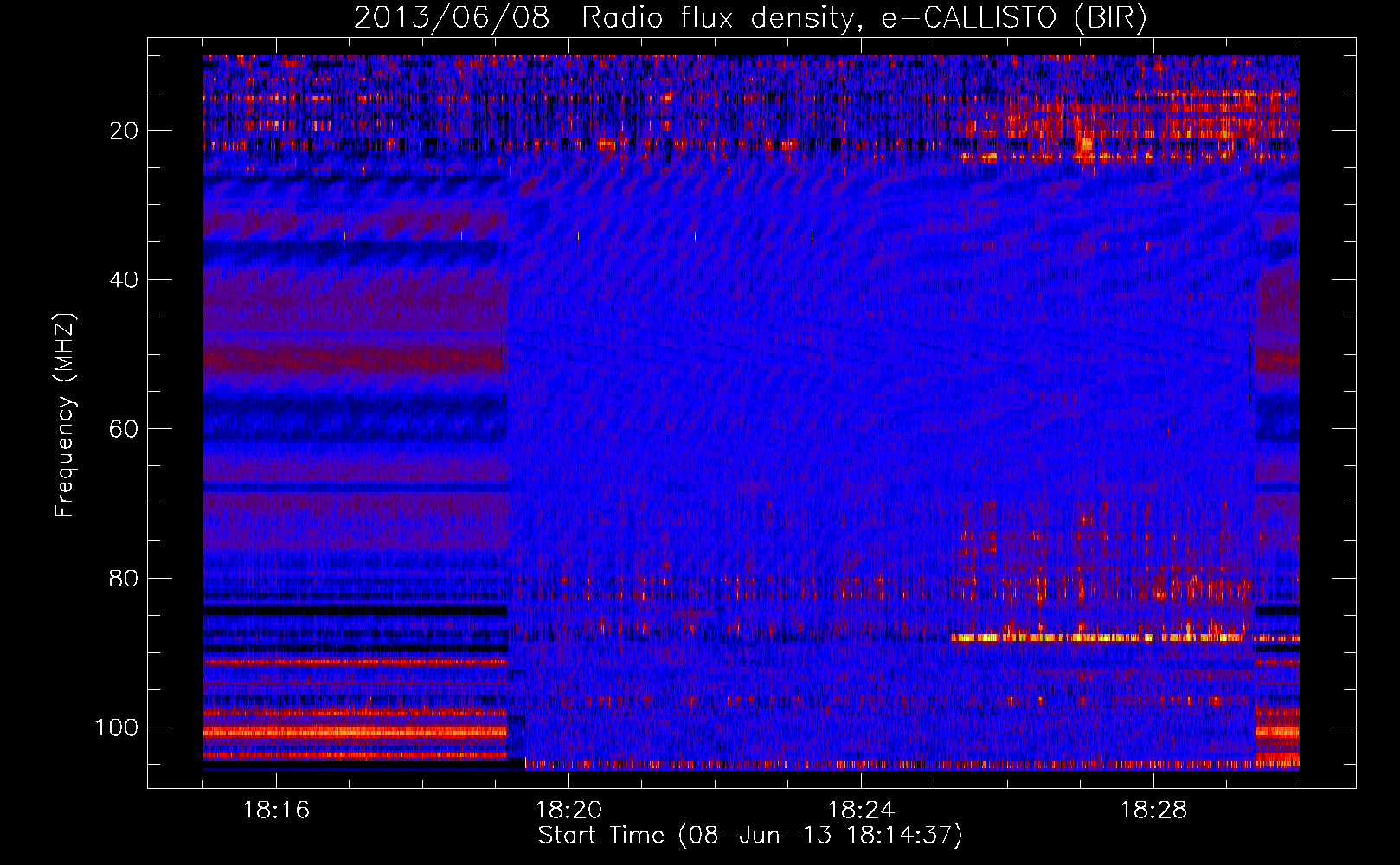1400x865 pixels.
Task: Click the 60 MHz frequency tick label
Action: [125, 429]
